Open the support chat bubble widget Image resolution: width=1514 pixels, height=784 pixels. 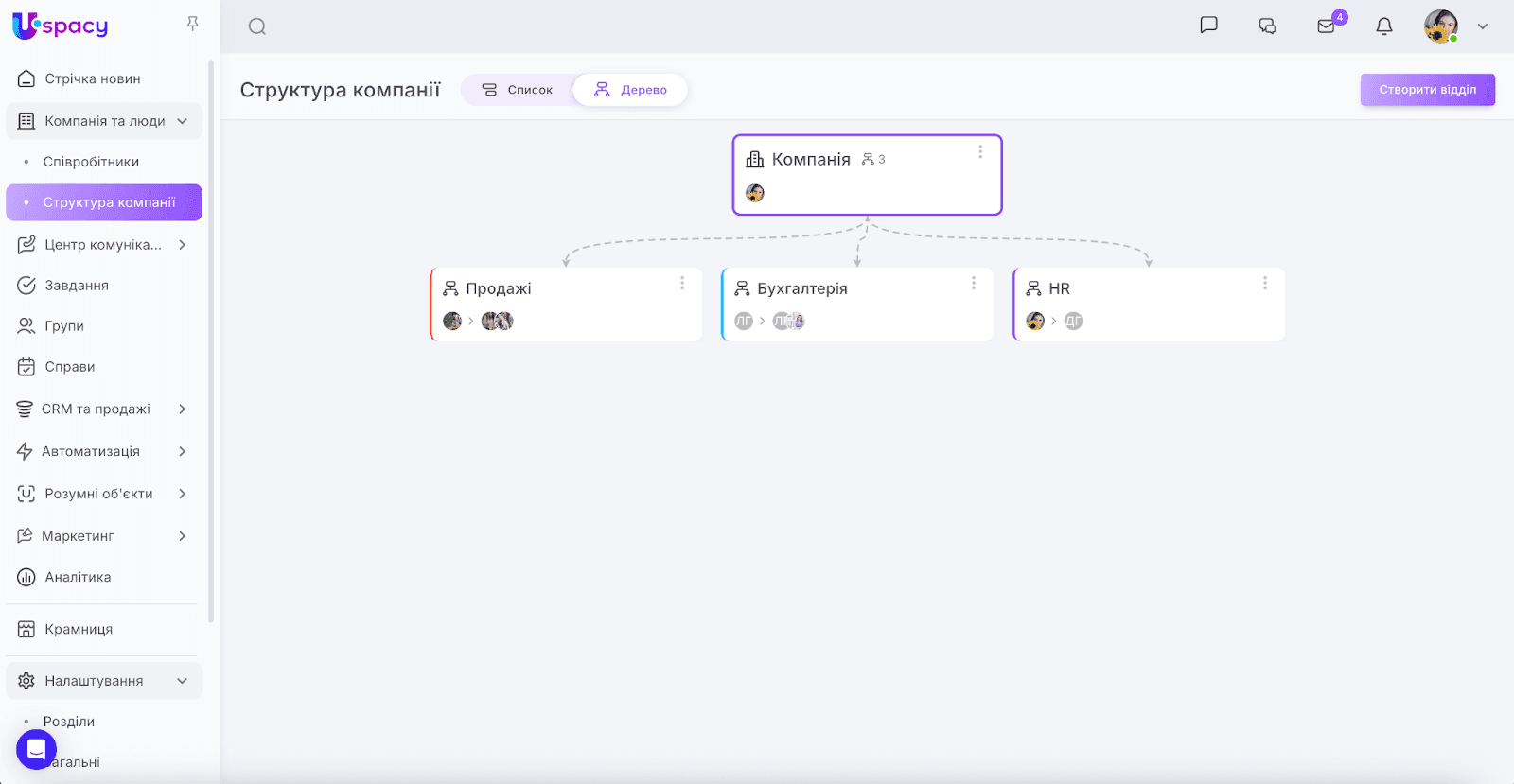point(36,749)
